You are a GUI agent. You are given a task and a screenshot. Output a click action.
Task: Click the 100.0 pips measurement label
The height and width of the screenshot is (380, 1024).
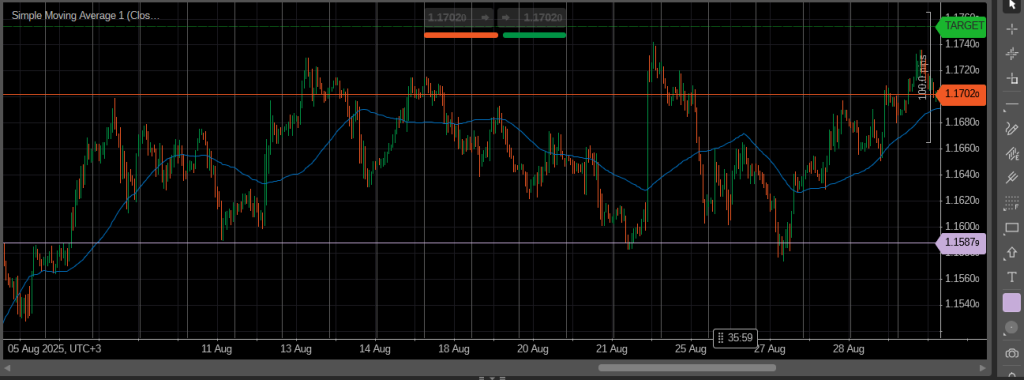(923, 77)
